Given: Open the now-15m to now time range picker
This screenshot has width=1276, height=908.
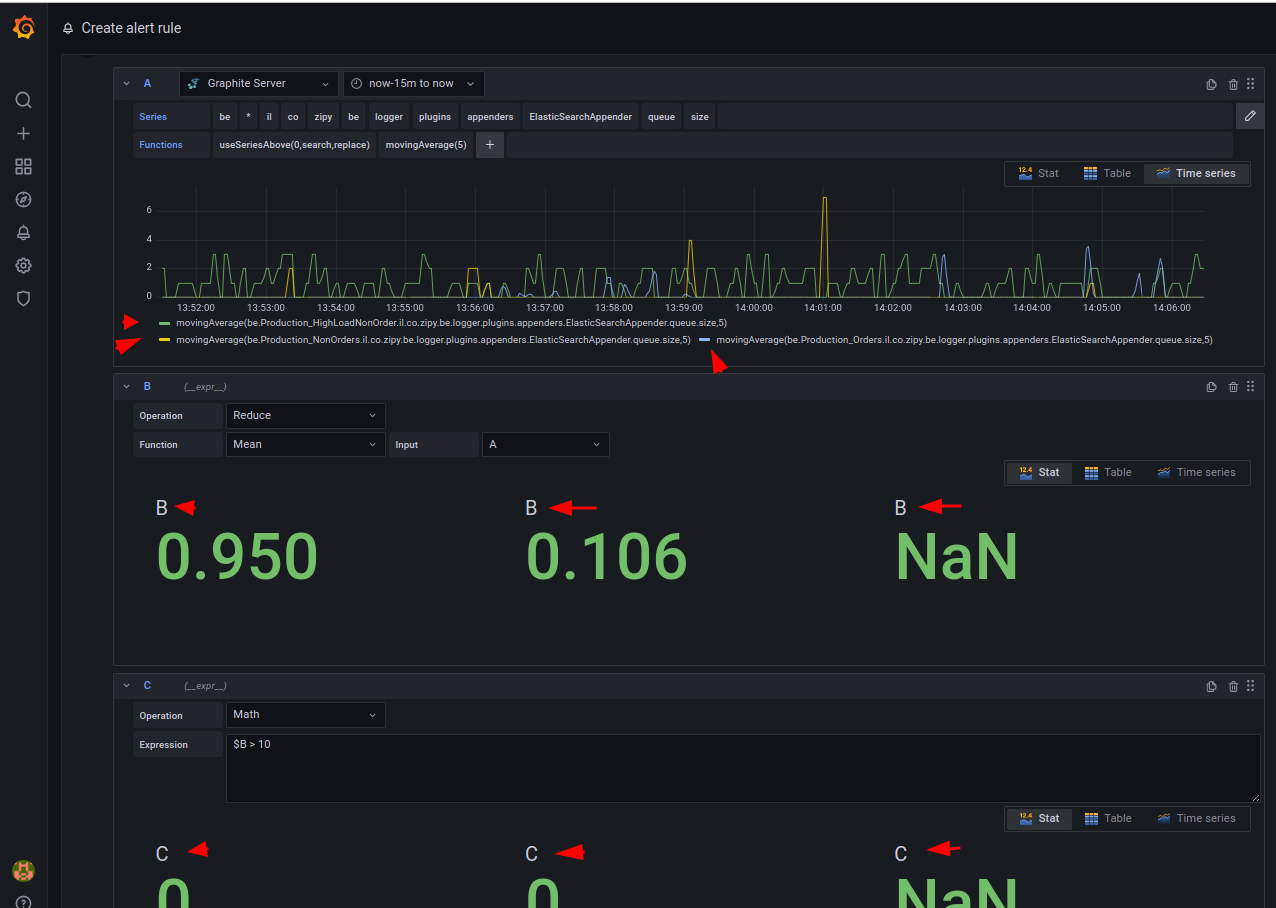Looking at the screenshot, I should (x=413, y=84).
